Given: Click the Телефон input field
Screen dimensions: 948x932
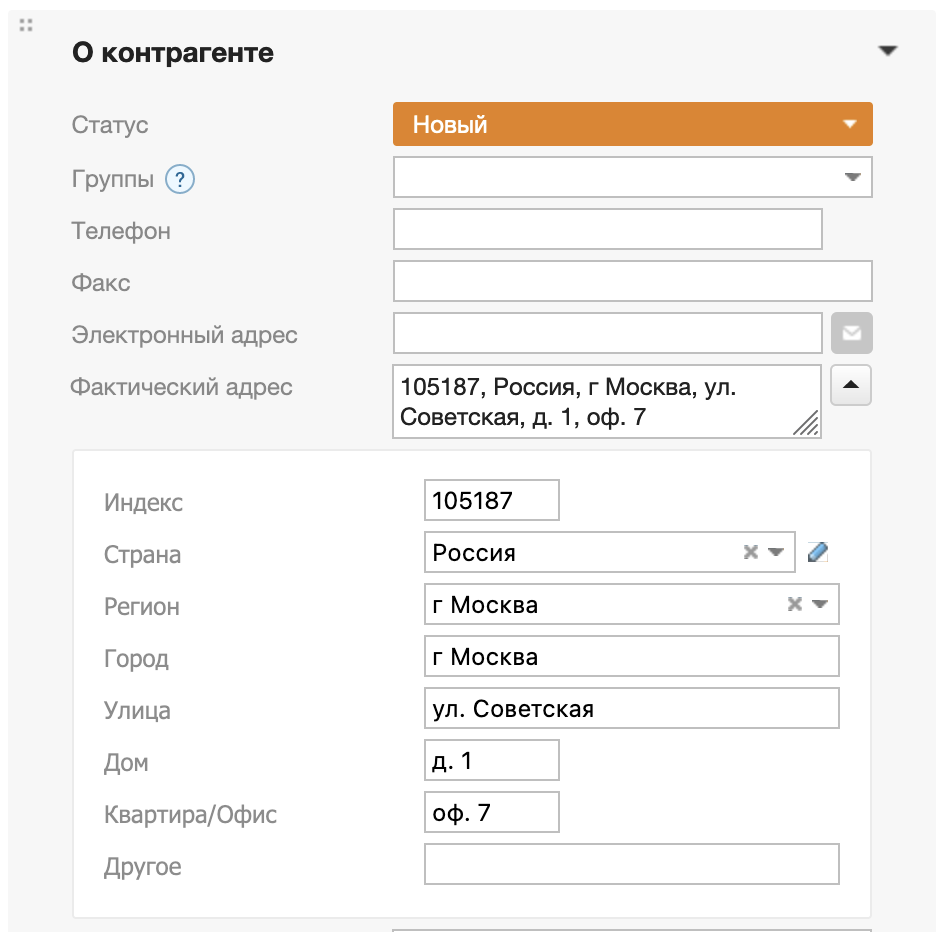Looking at the screenshot, I should [607, 229].
